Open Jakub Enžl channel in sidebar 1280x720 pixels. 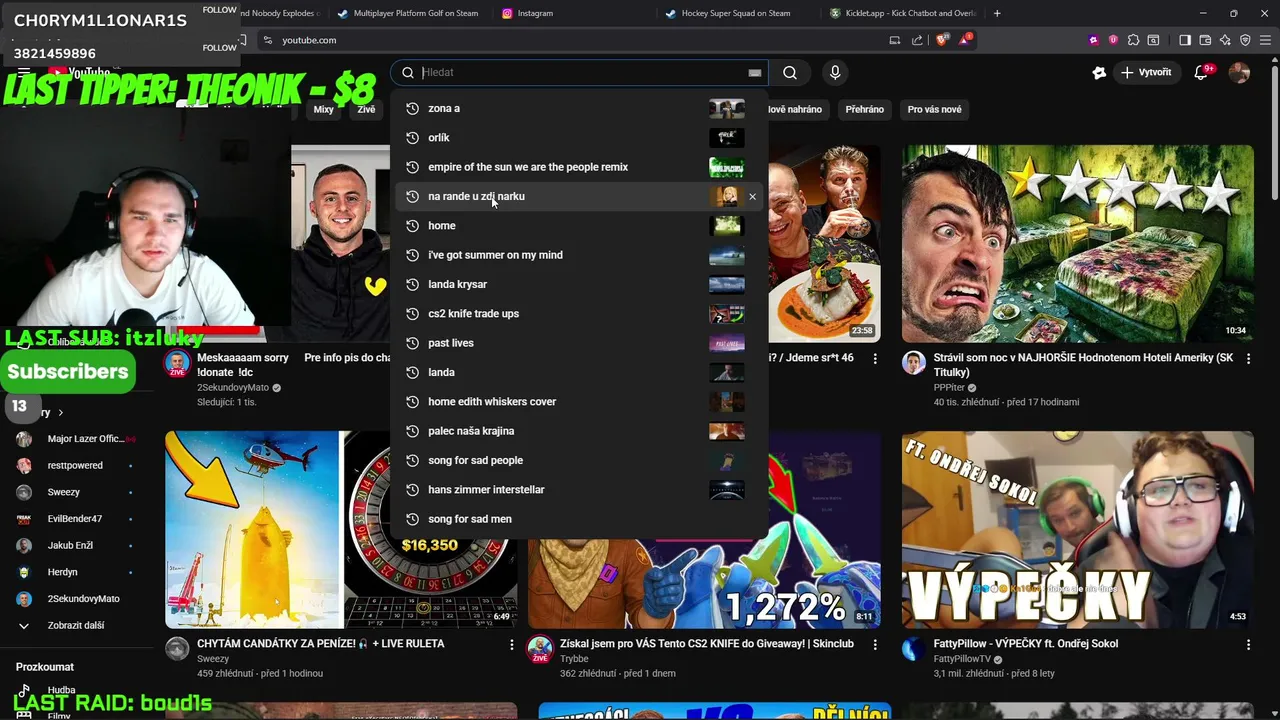pos(76,545)
